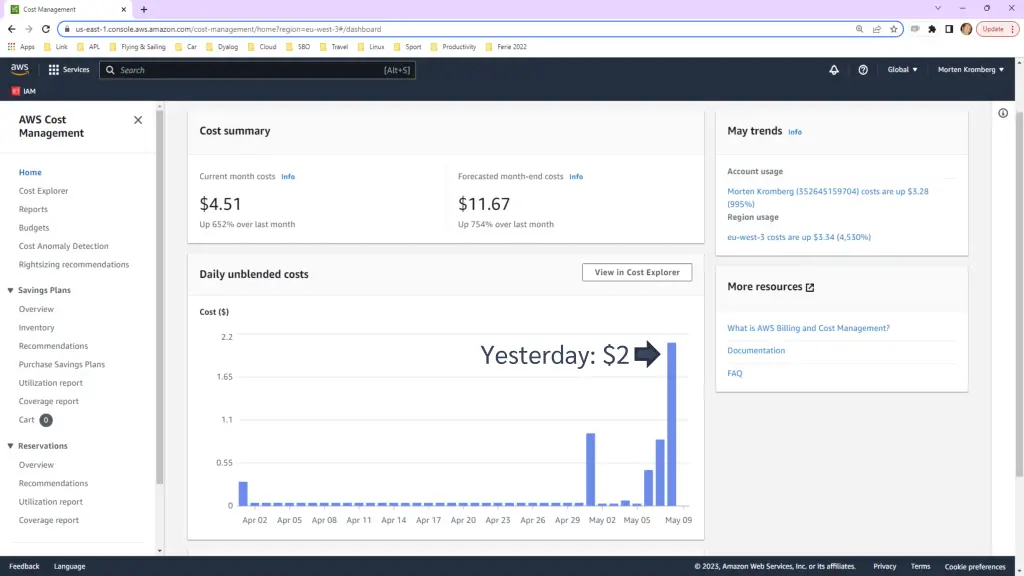Image resolution: width=1024 pixels, height=576 pixels.
Task: Open Purchase Savings Plans
Action: click(x=61, y=364)
